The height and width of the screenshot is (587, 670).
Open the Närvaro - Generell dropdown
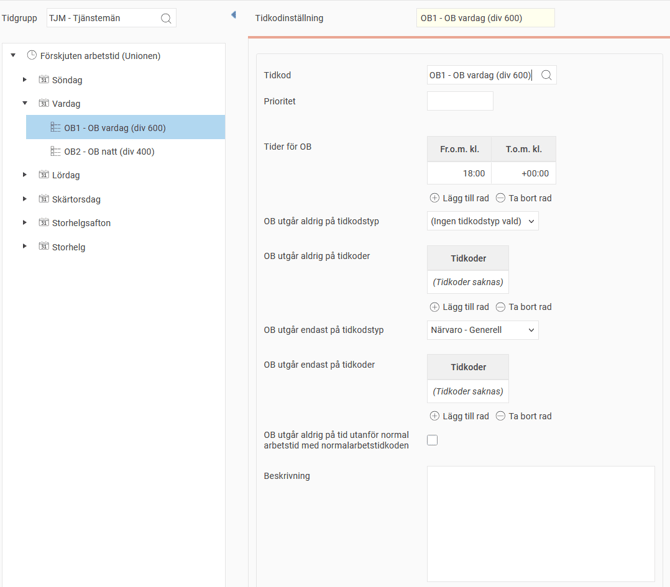point(482,330)
